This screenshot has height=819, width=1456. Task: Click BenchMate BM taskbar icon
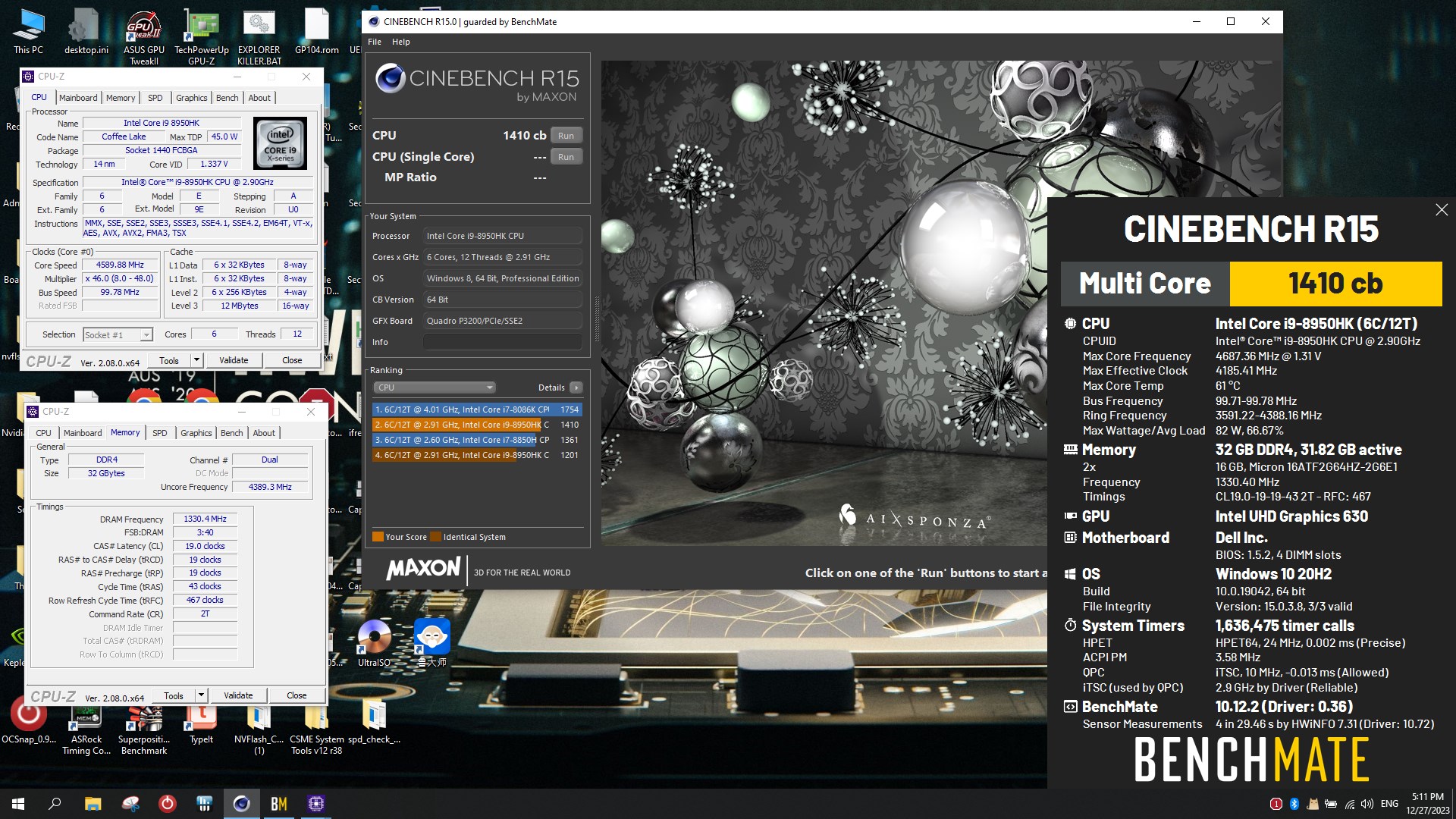click(278, 804)
